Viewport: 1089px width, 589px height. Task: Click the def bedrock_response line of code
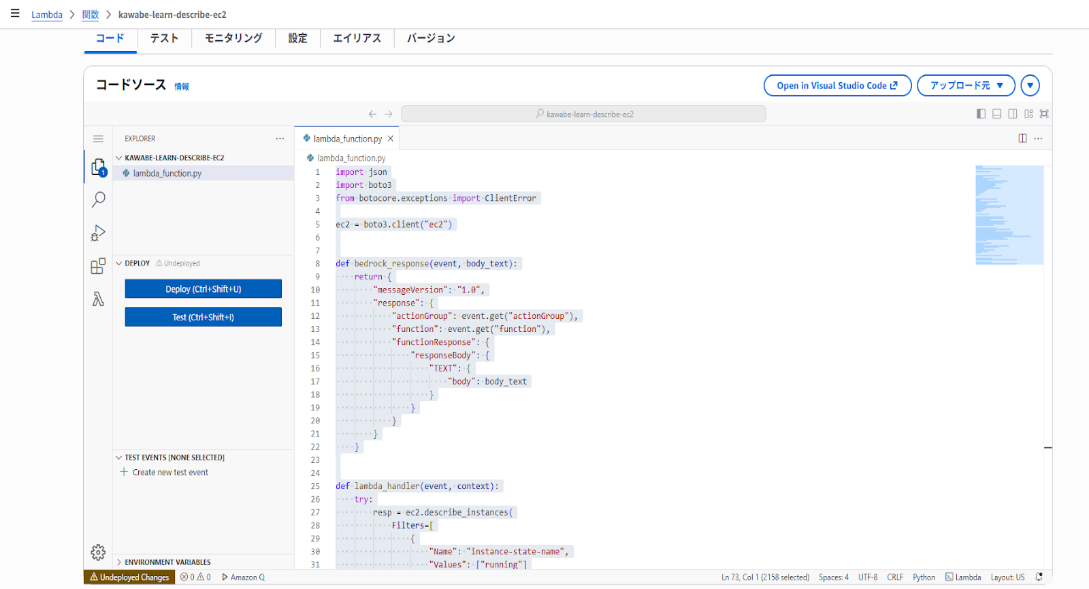click(x=426, y=263)
